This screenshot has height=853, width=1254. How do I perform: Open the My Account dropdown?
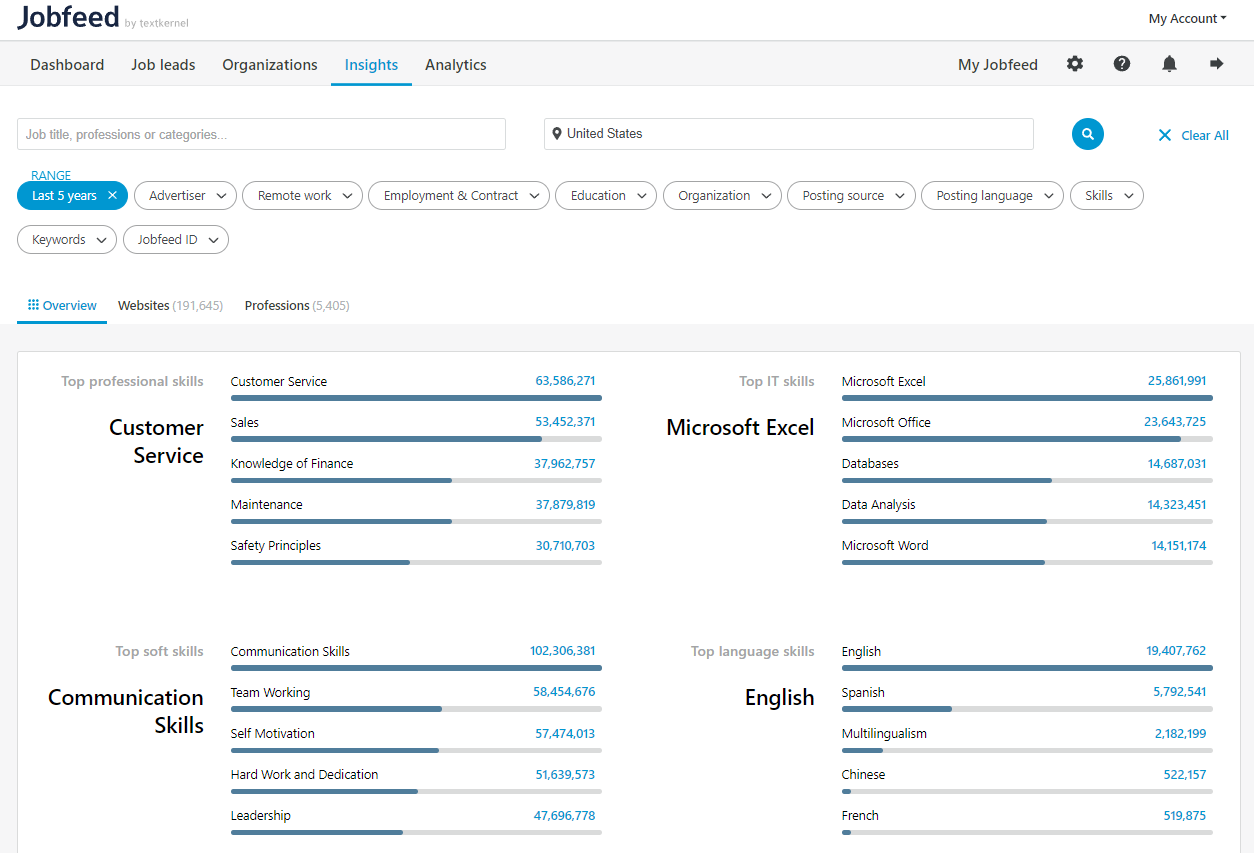[x=1187, y=18]
